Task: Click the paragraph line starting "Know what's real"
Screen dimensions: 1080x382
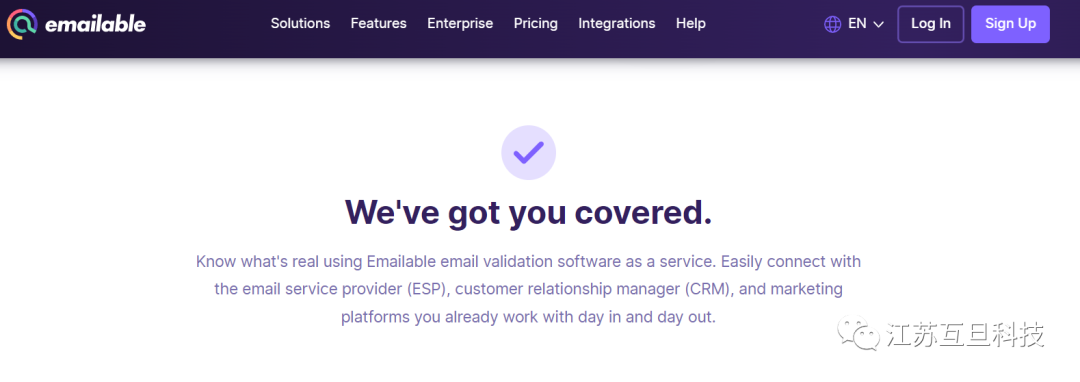Action: point(528,262)
